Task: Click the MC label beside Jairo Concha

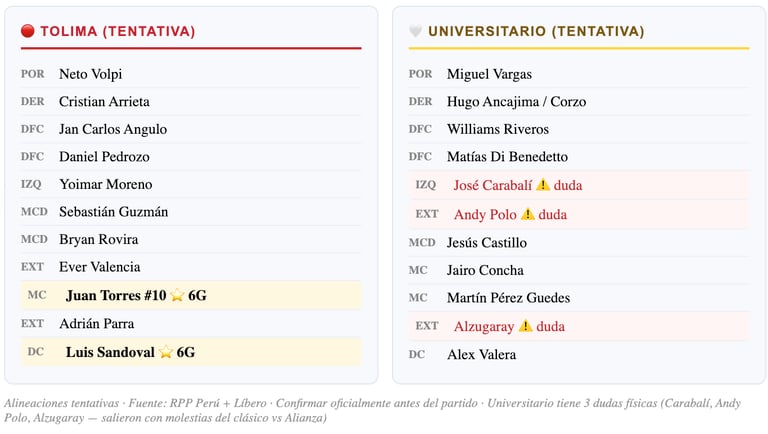Action: 418,270
